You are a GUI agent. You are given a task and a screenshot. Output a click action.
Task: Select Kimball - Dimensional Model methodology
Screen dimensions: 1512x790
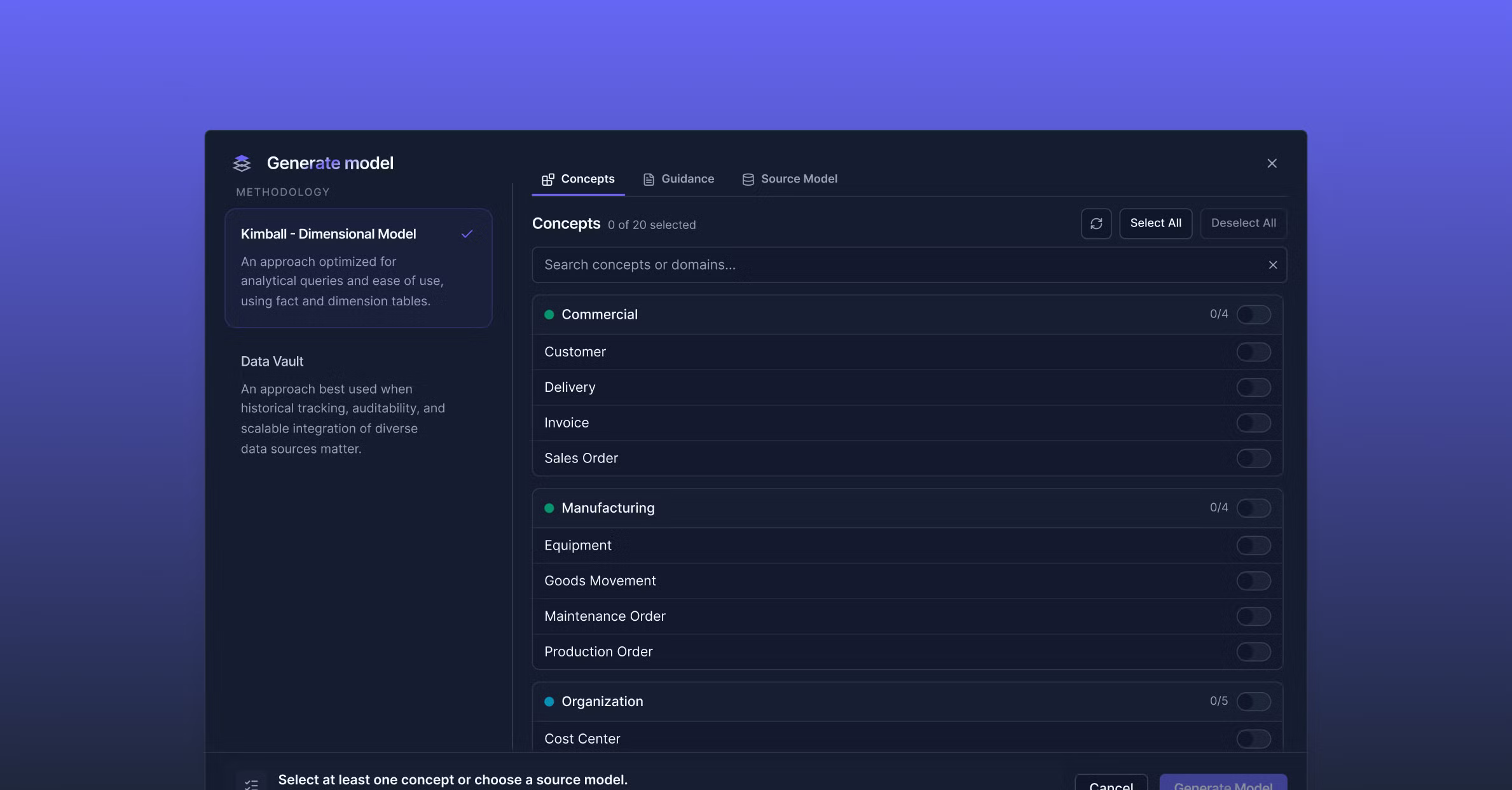click(x=359, y=268)
